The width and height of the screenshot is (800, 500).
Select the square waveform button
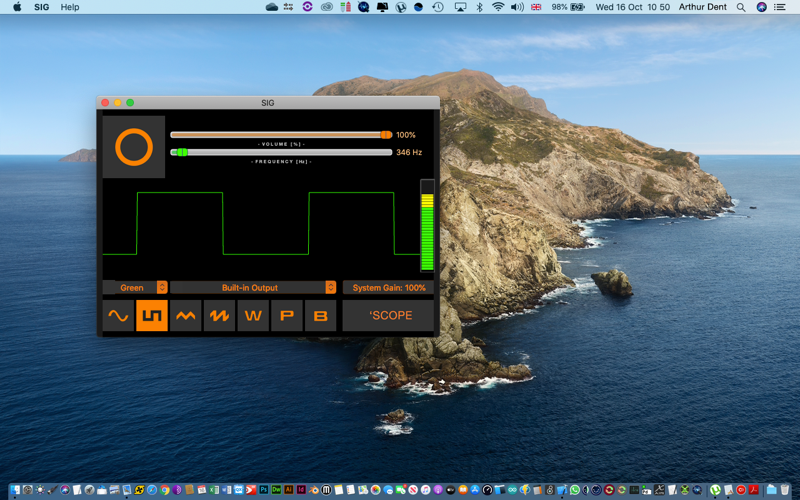[x=152, y=316]
